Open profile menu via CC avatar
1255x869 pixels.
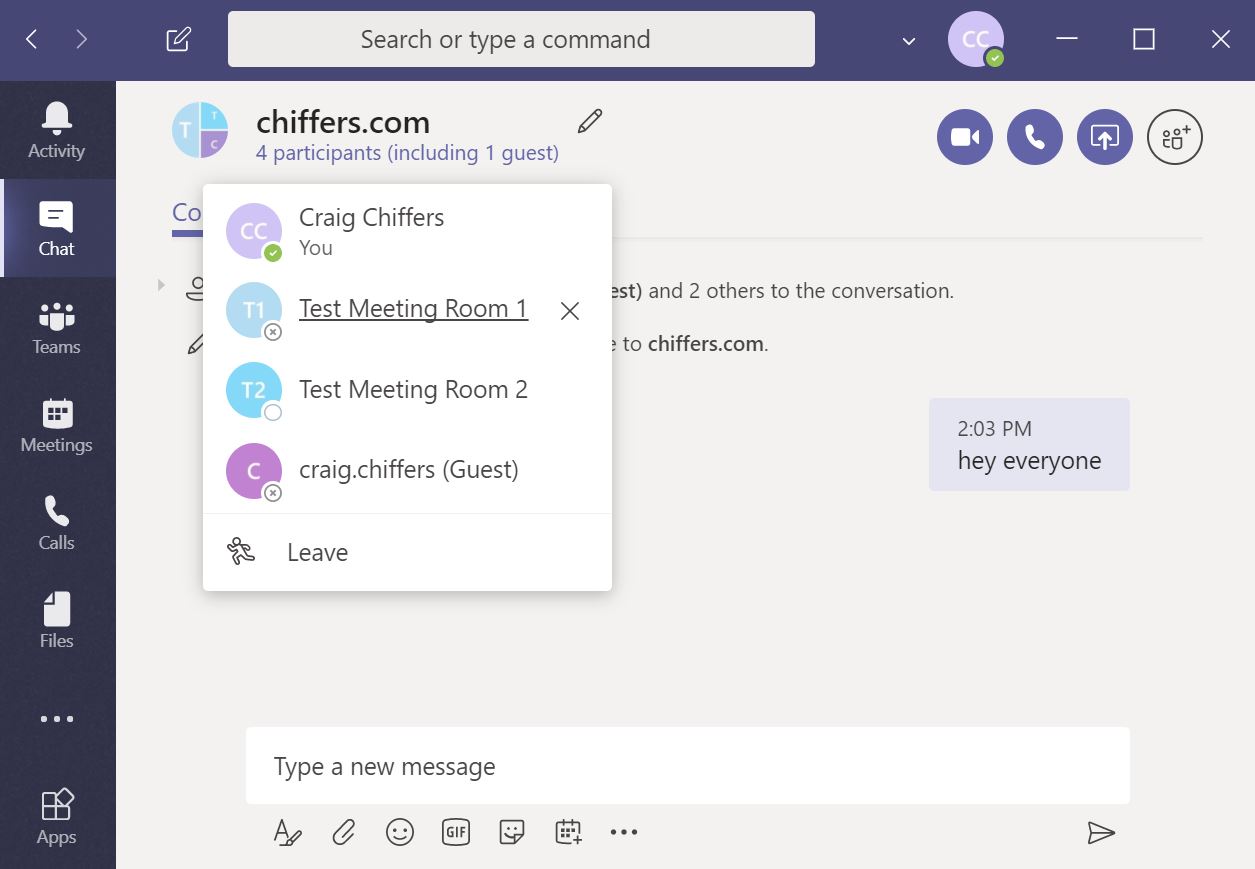[976, 39]
